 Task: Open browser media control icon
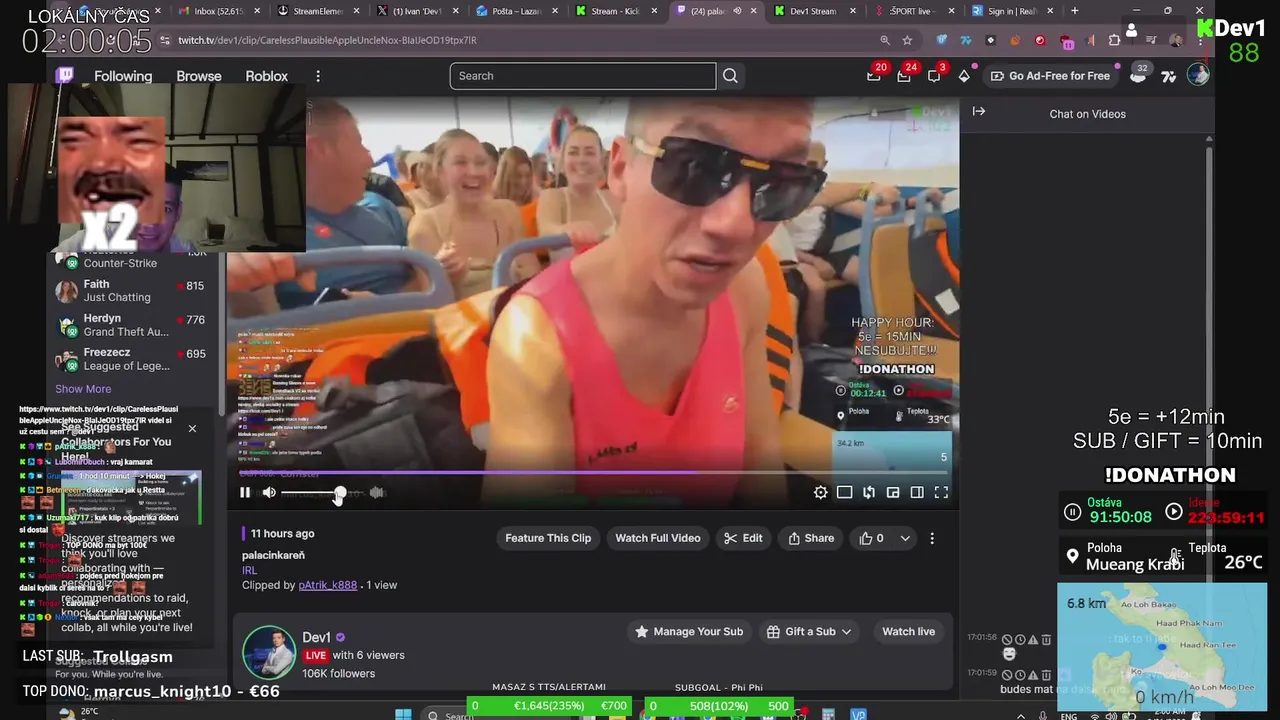[1153, 40]
